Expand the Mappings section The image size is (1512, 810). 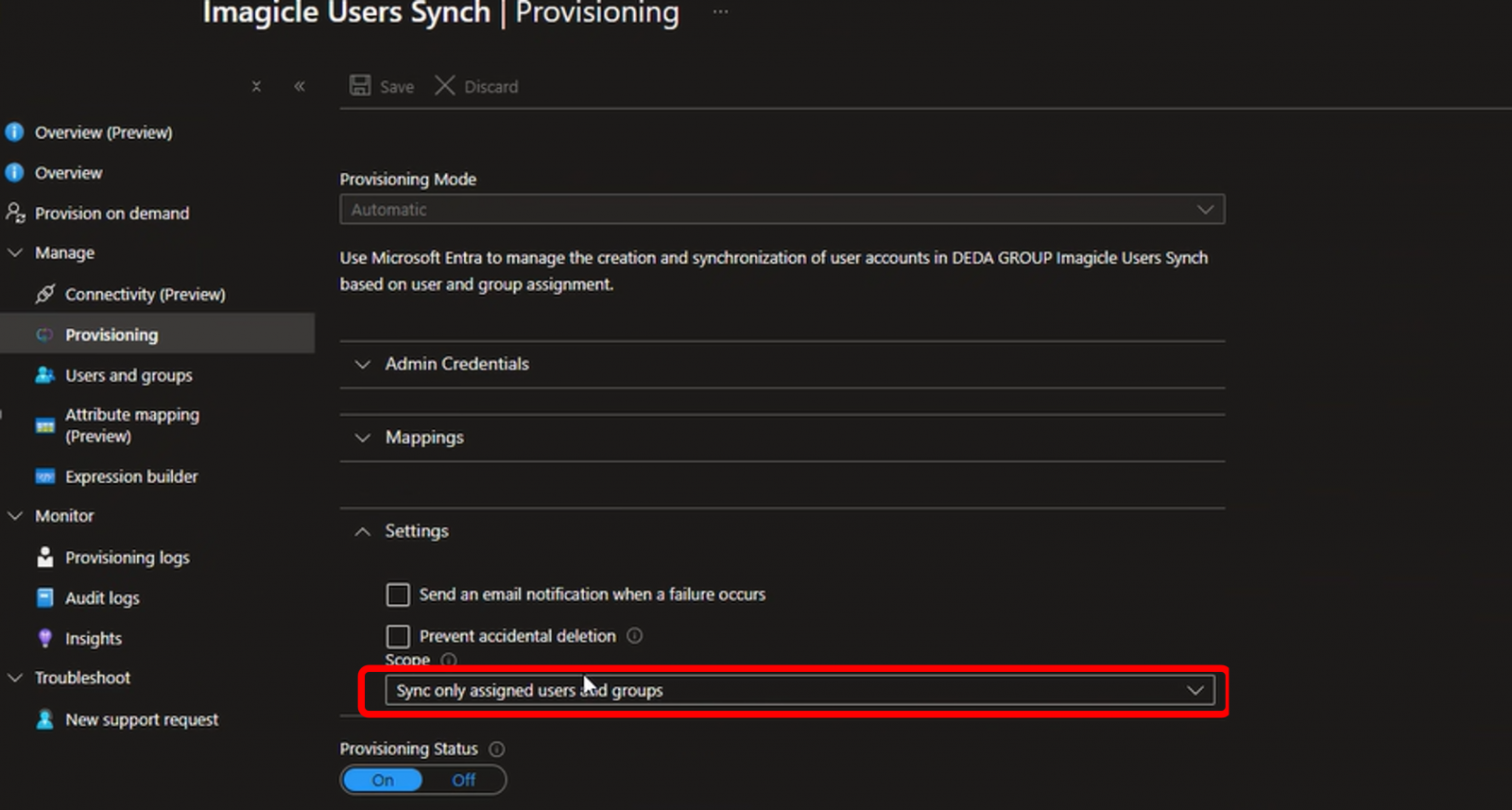pos(424,438)
